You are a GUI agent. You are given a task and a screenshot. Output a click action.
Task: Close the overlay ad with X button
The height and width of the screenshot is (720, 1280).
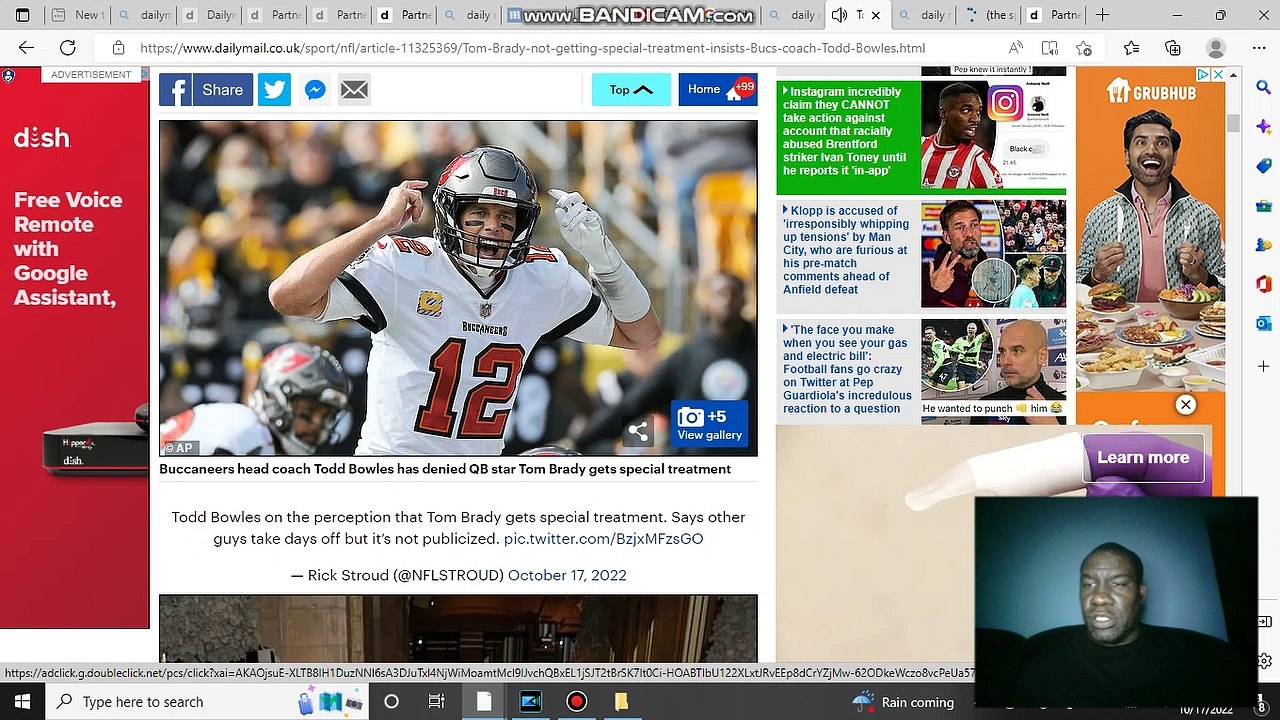[x=1185, y=405]
